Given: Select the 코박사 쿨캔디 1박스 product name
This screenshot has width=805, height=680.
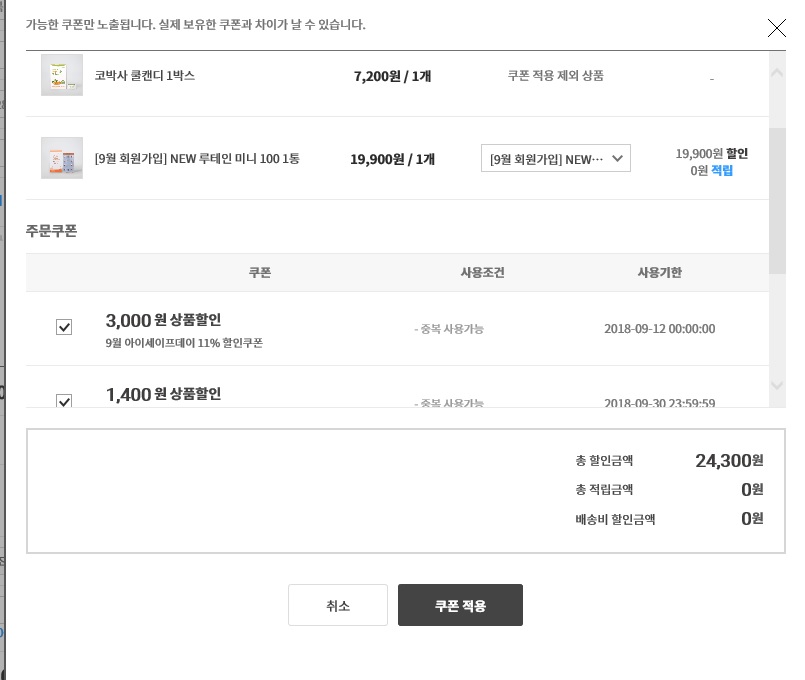Looking at the screenshot, I should point(144,76).
